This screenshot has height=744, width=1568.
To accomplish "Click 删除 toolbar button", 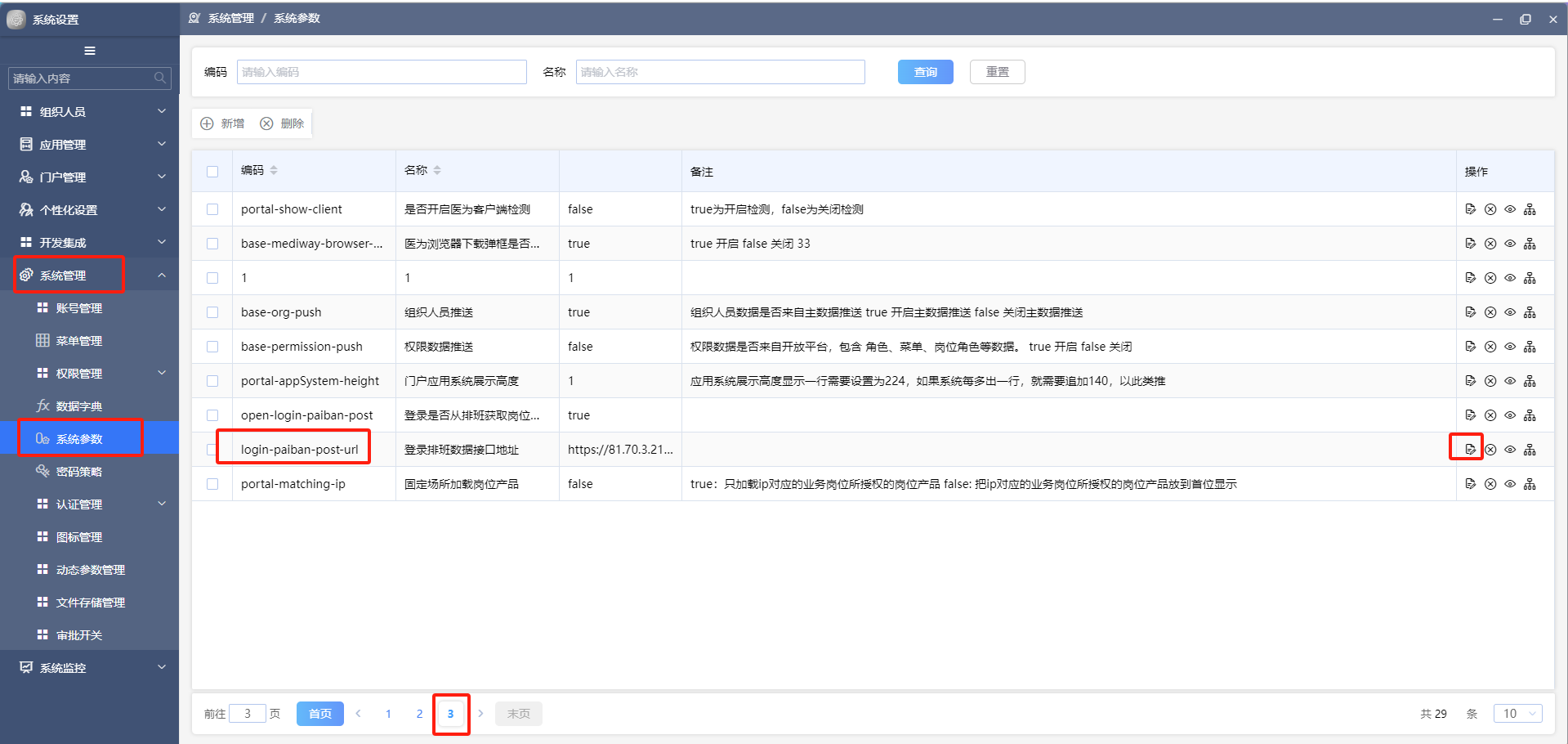I will [x=282, y=123].
